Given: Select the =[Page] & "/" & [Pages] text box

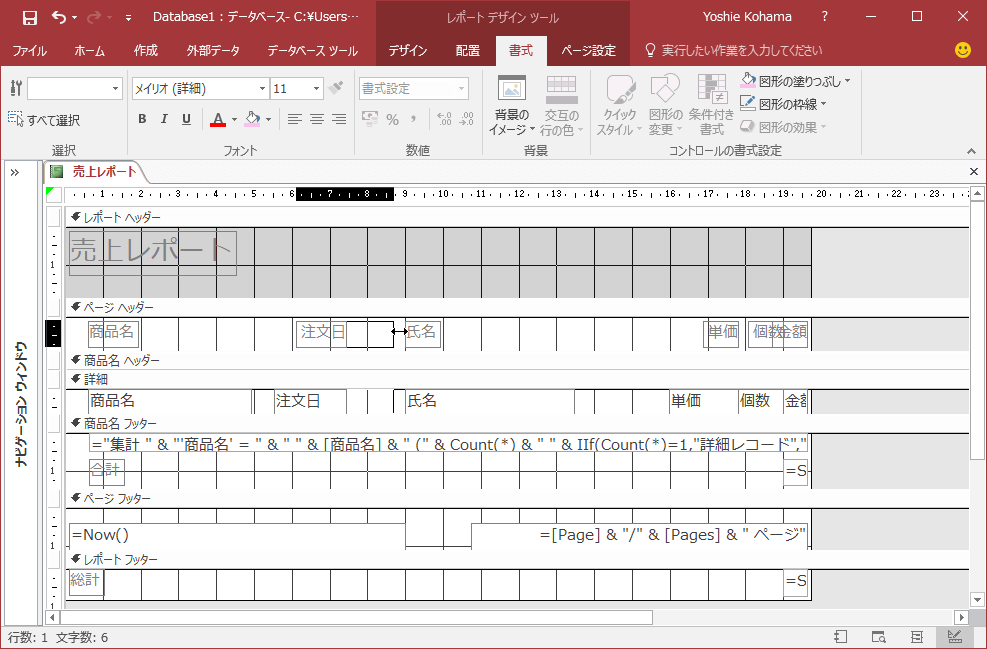Looking at the screenshot, I should coord(639,534).
